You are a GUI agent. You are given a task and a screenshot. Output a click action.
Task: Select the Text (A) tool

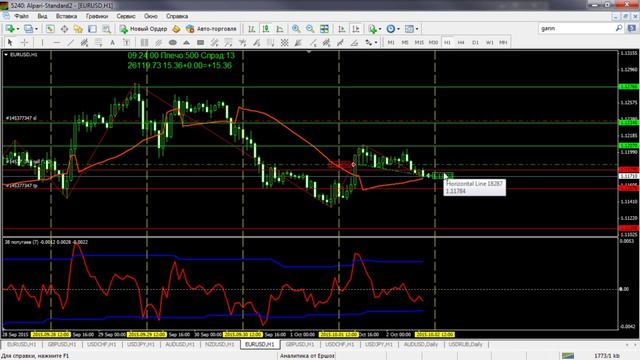(x=112, y=42)
